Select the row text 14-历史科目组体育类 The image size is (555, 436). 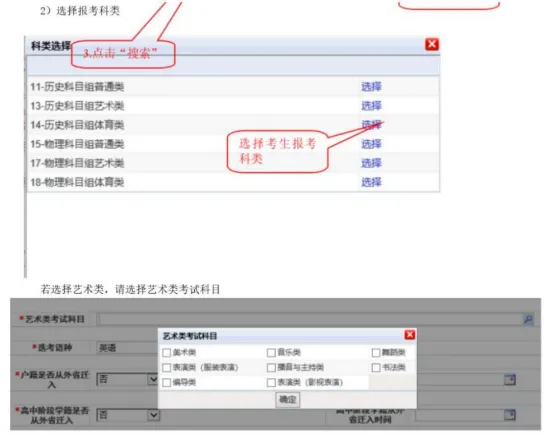[x=77, y=125]
